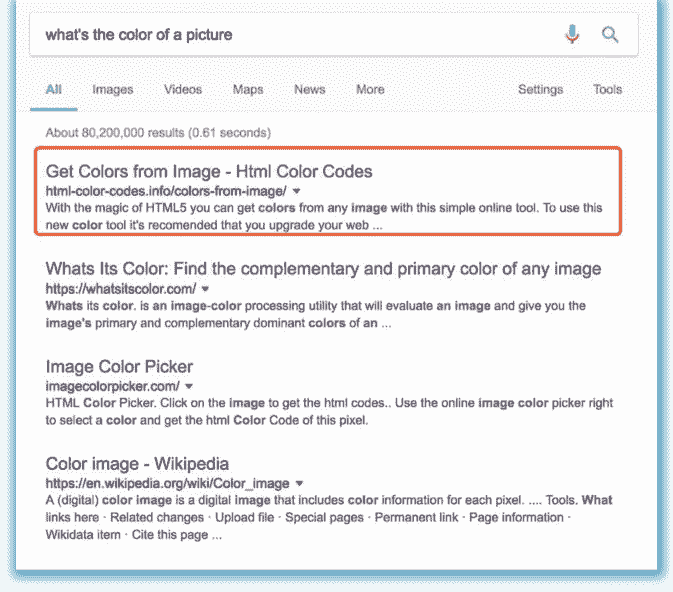The height and width of the screenshot is (592, 673).
Task: Expand dropdown arrow beside Wikipedia Color_image URL
Action: [x=299, y=483]
